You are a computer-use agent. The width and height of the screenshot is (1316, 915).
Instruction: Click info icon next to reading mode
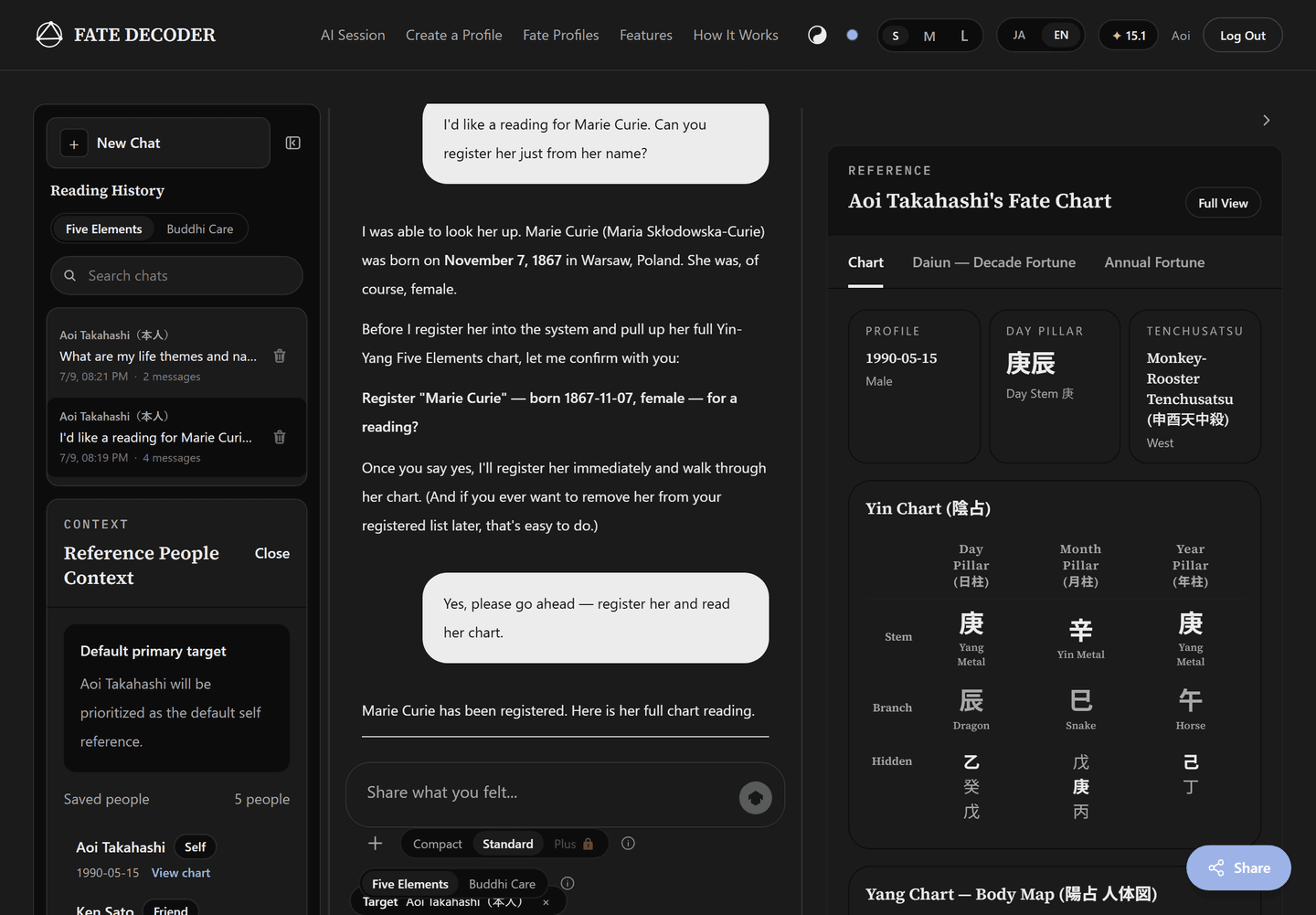pyautogui.click(x=568, y=883)
